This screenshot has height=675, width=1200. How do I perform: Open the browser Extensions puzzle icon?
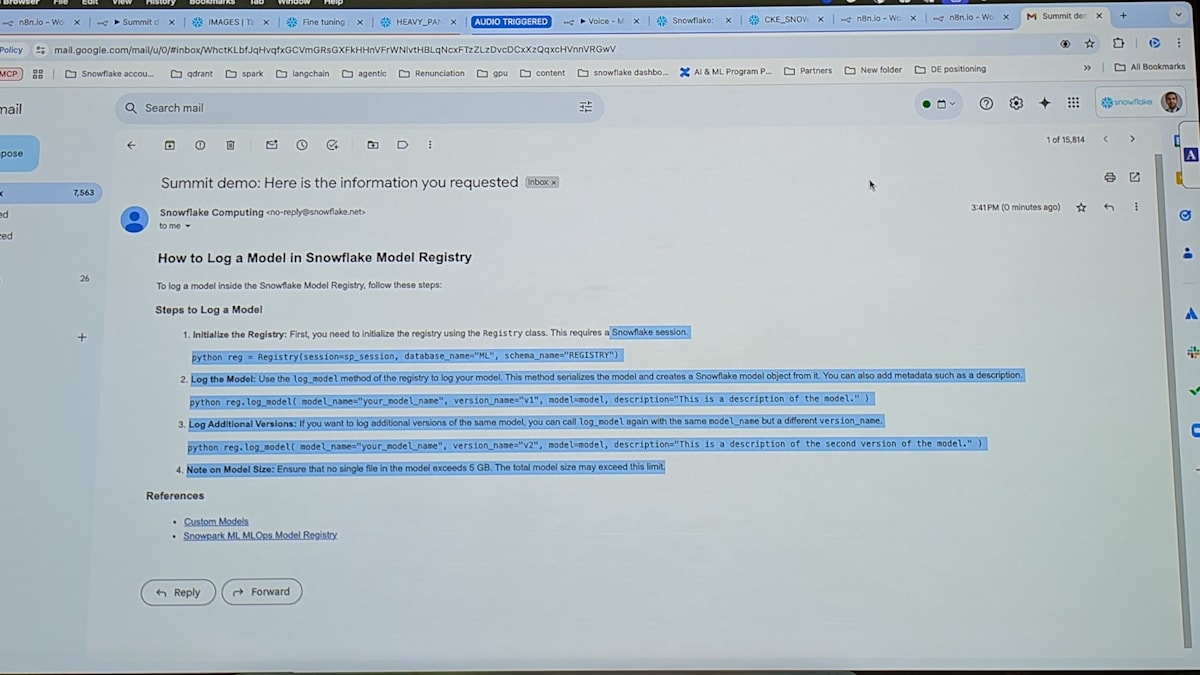[x=1119, y=44]
